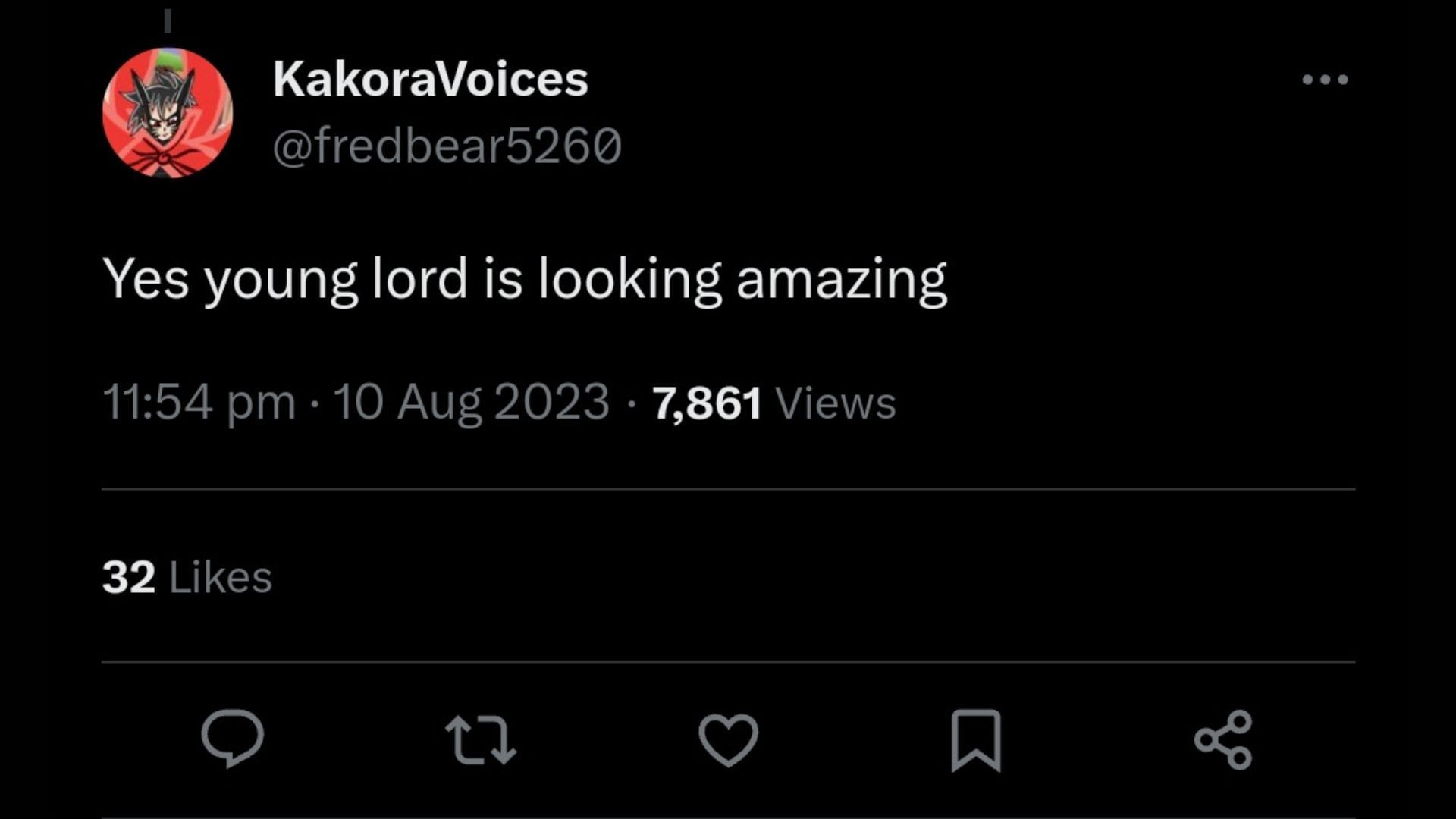Click the divider line above 32 Likes
Image resolution: width=1456 pixels, height=819 pixels.
click(728, 489)
